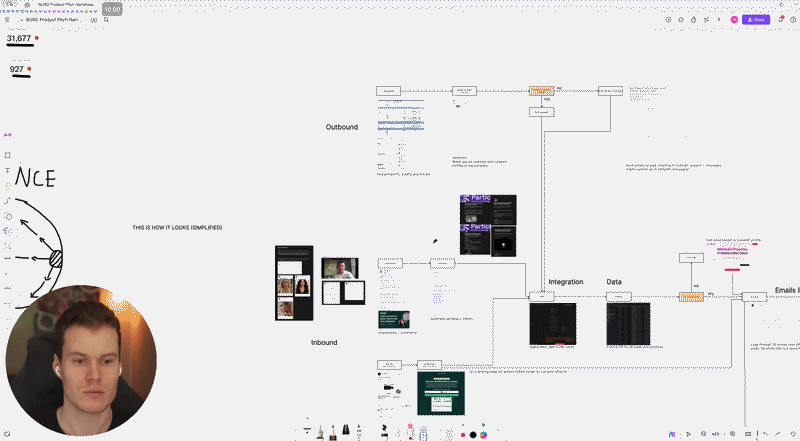Image resolution: width=800 pixels, height=441 pixels.
Task: Click the purple Share button
Action: [x=756, y=19]
